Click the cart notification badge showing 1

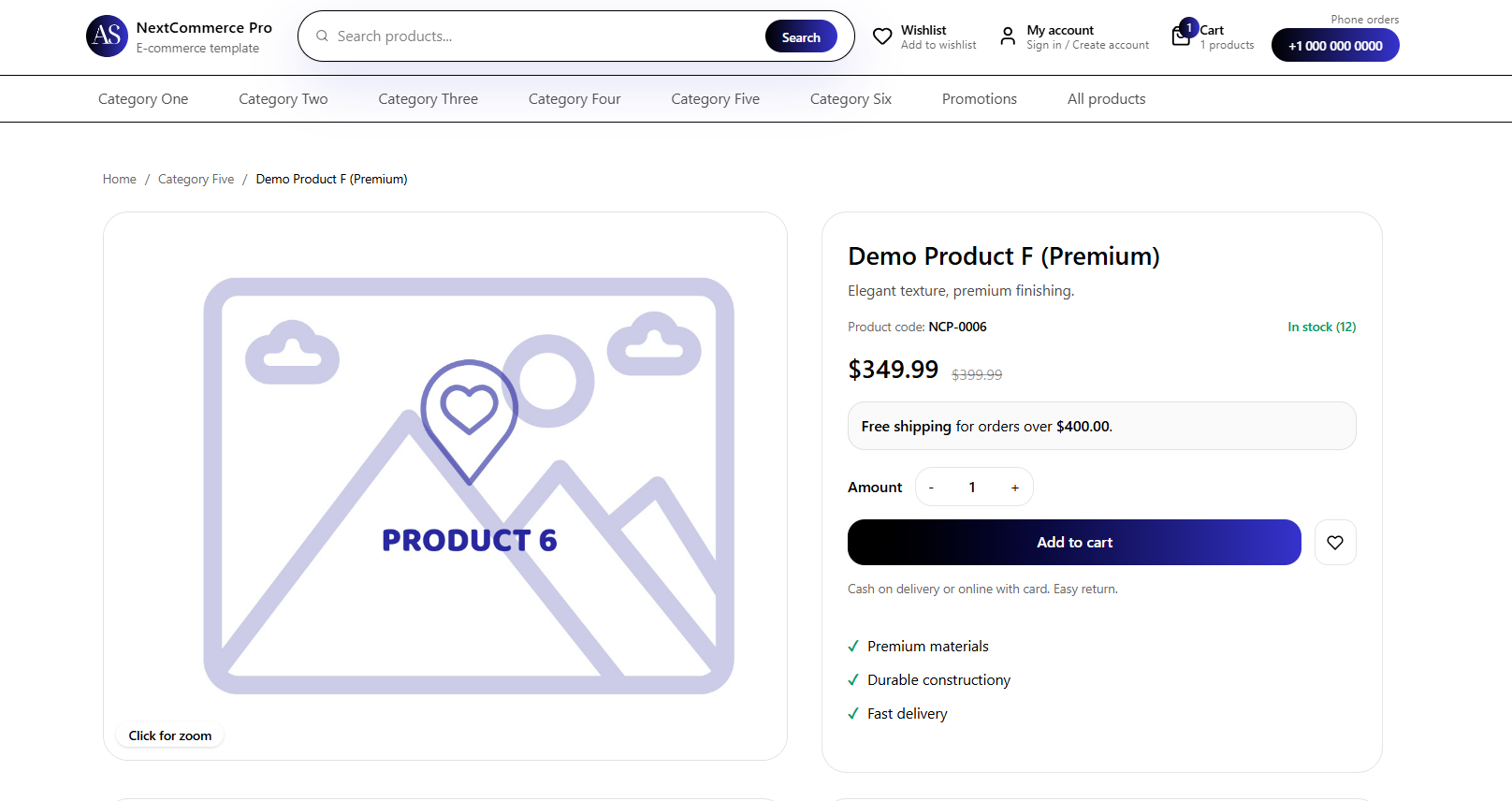1189,28
